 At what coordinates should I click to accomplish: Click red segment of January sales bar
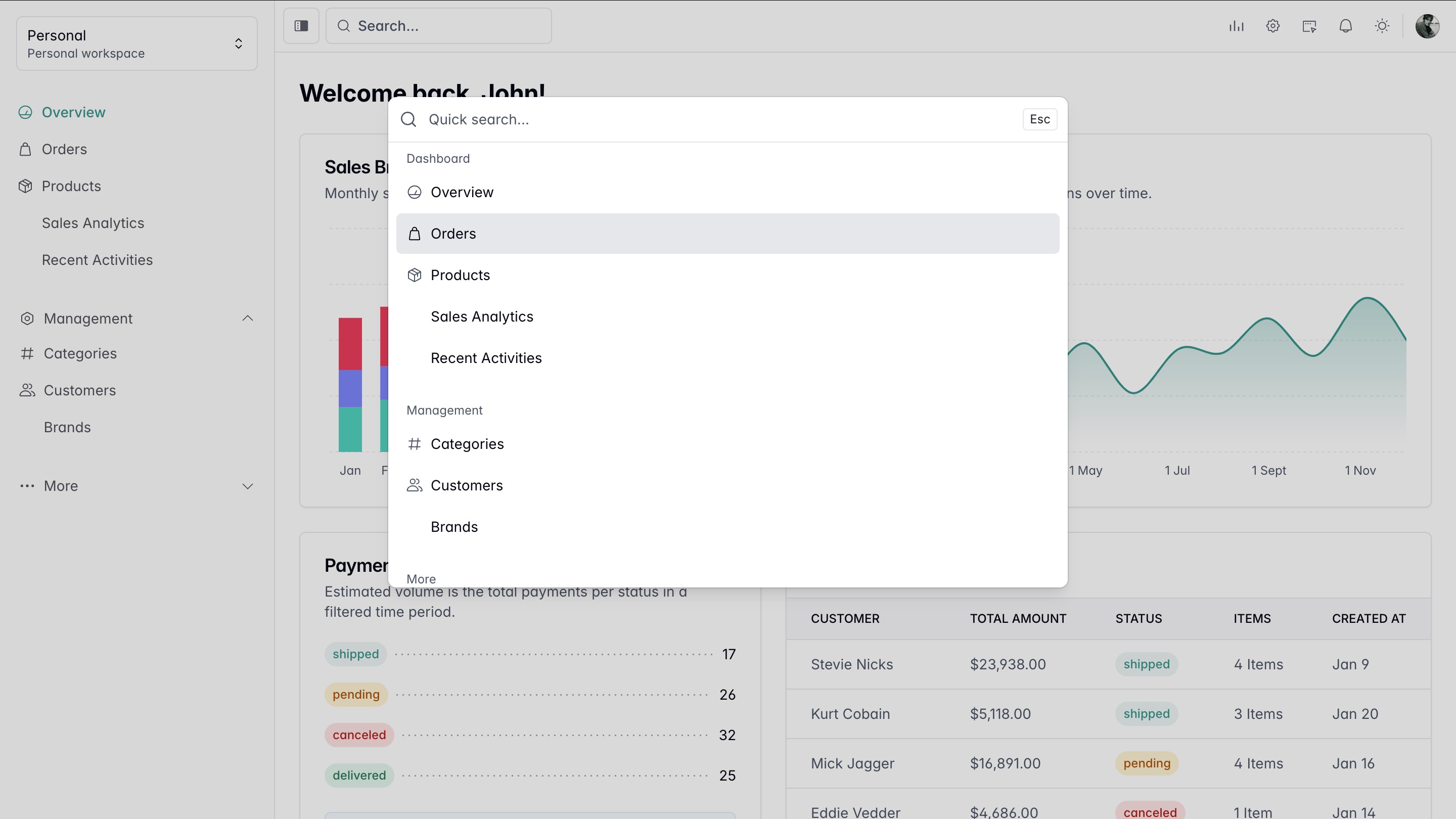[x=350, y=344]
